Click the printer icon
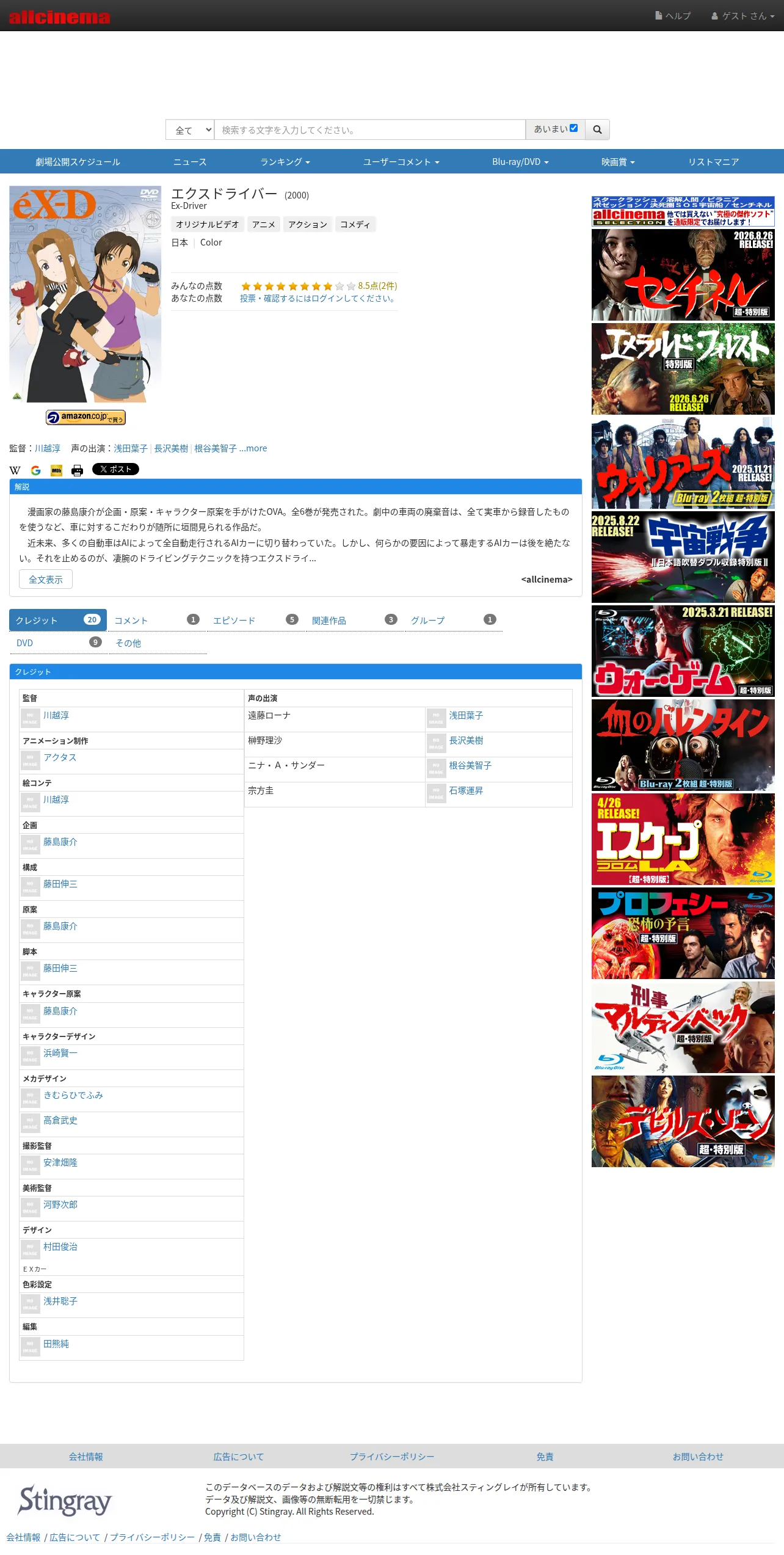The image size is (784, 1555). coord(77,470)
